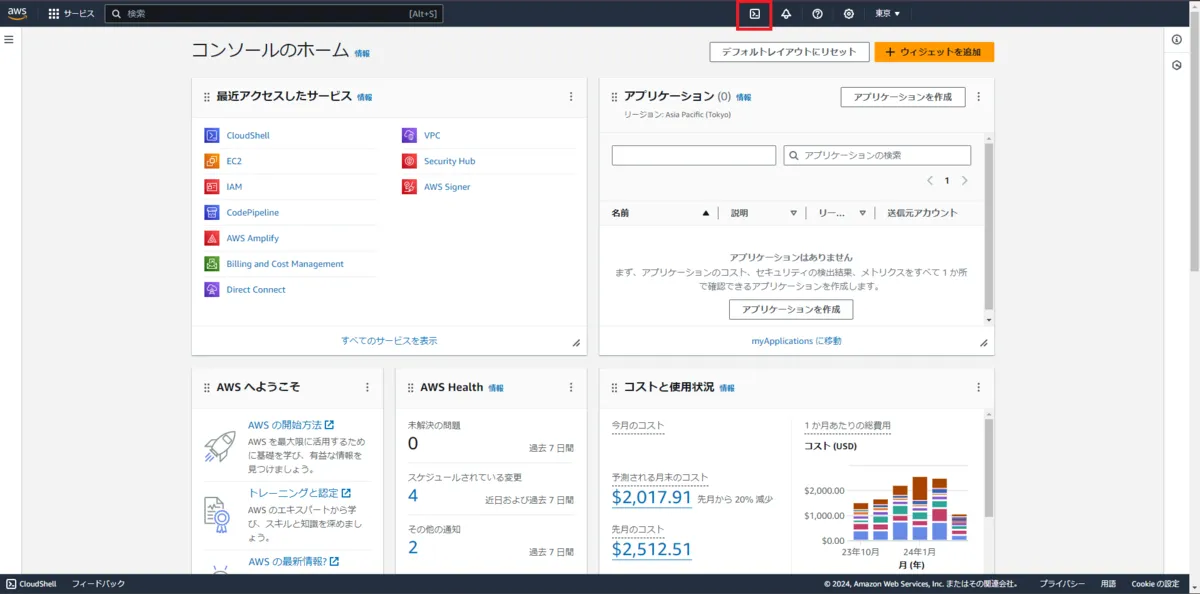The width and height of the screenshot is (1200, 594).
Task: Open the $2,512.51 last month cost link
Action: click(652, 549)
